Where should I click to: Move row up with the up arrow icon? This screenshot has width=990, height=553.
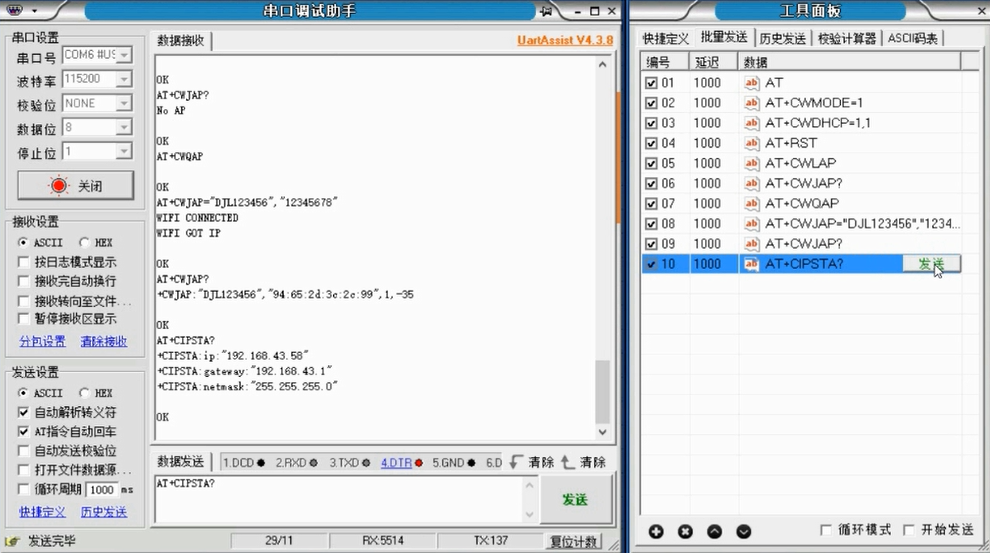(x=714, y=532)
